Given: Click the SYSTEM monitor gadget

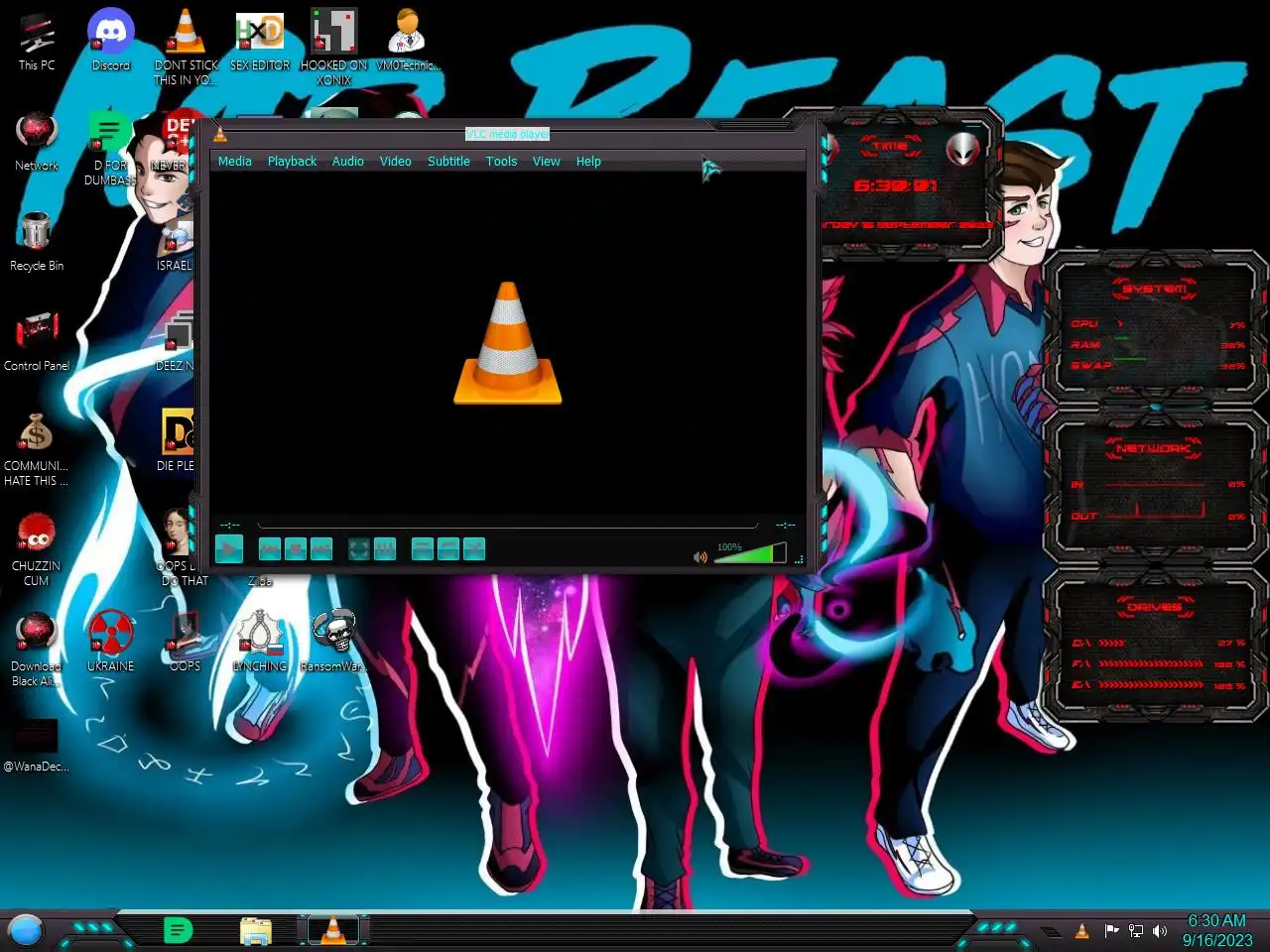Looking at the screenshot, I should [x=1156, y=328].
